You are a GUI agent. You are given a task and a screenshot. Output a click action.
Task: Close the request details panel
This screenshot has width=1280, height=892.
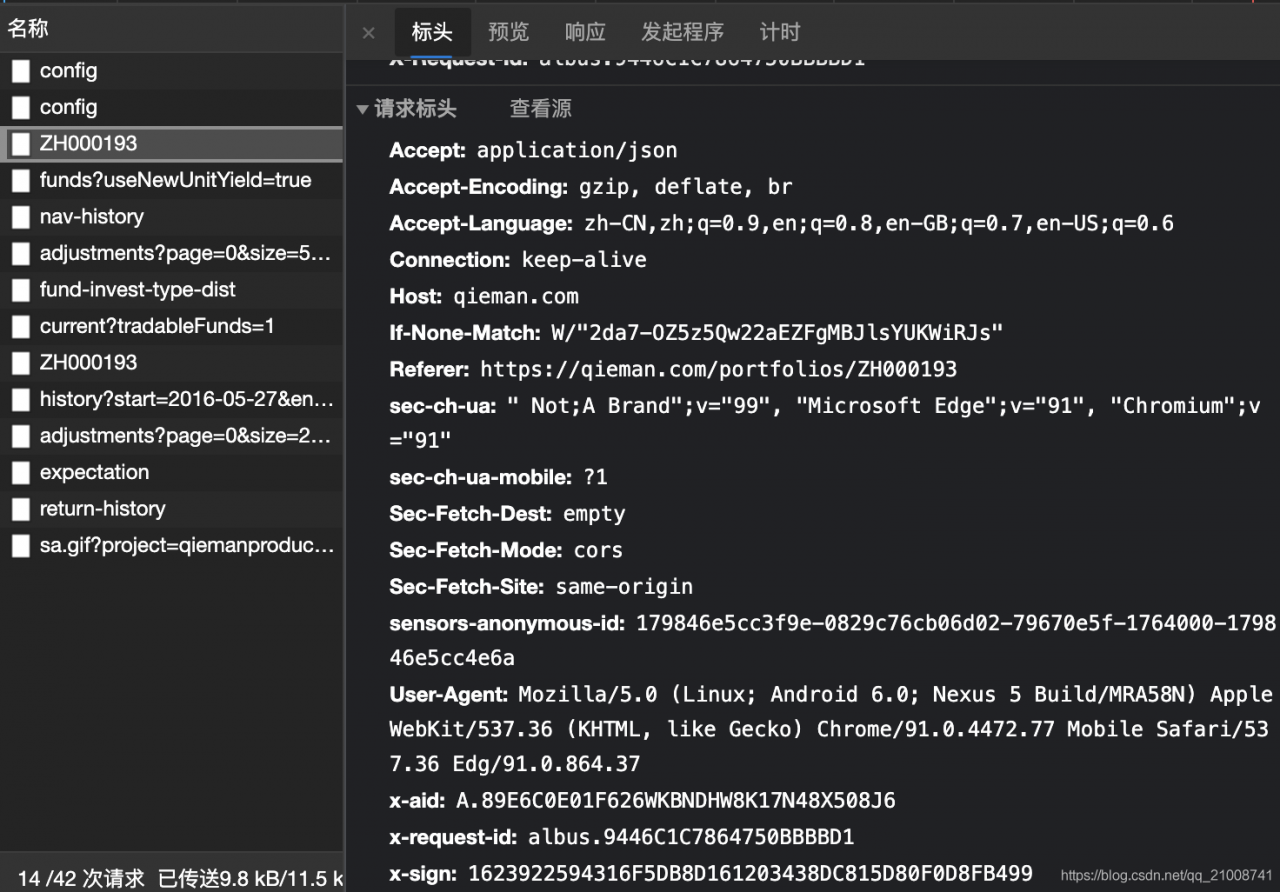(368, 33)
